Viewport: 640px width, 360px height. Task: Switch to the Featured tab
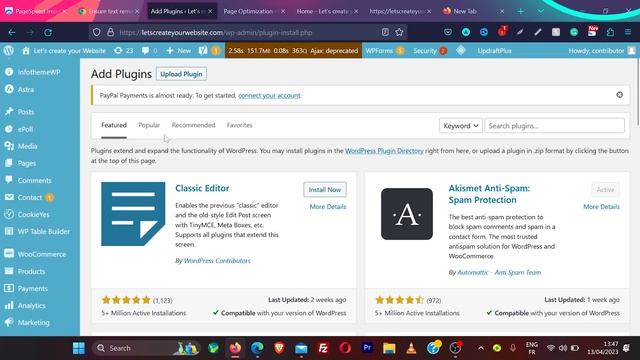pyautogui.click(x=114, y=125)
